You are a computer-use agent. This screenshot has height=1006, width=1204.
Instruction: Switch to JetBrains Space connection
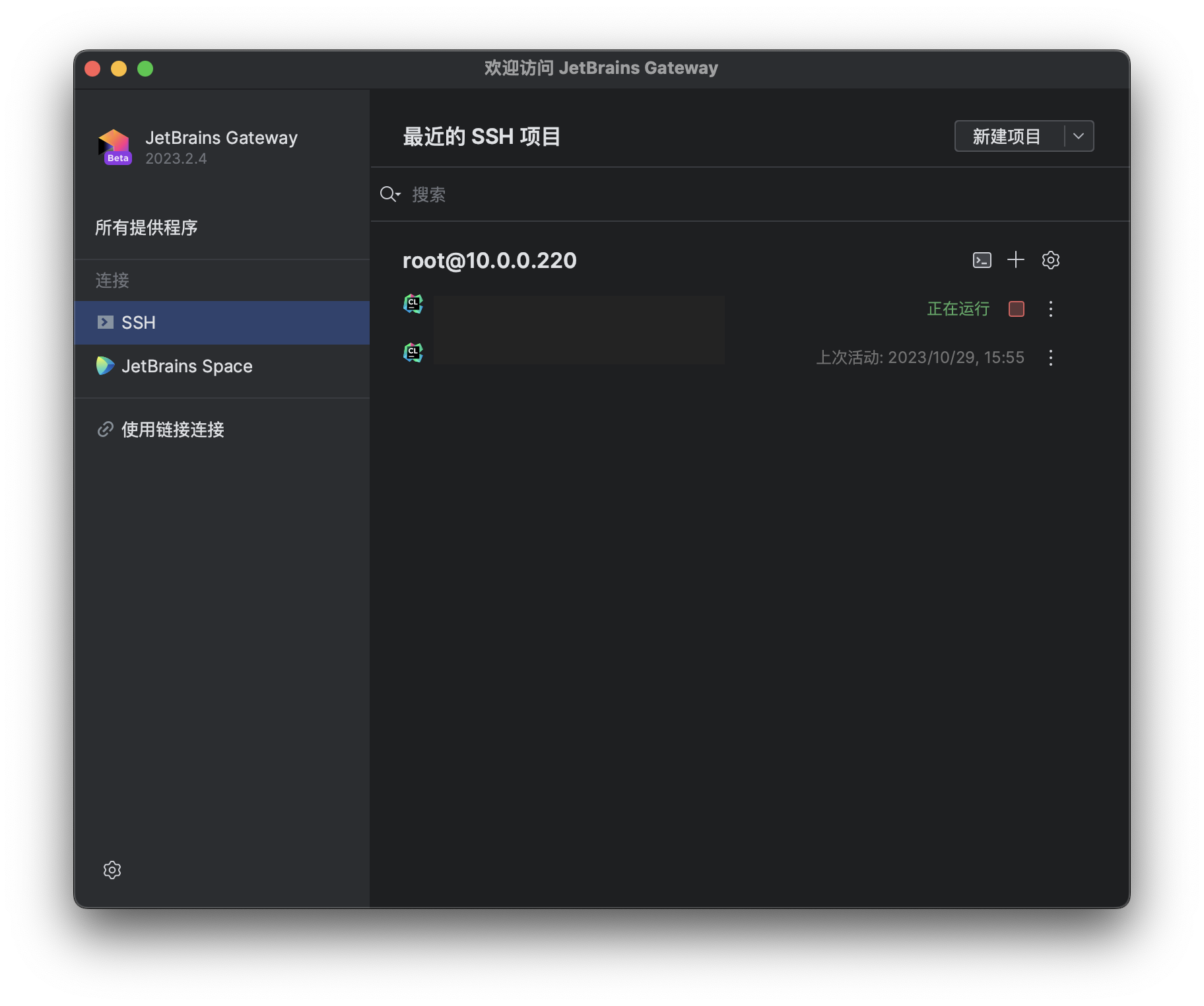(x=187, y=366)
